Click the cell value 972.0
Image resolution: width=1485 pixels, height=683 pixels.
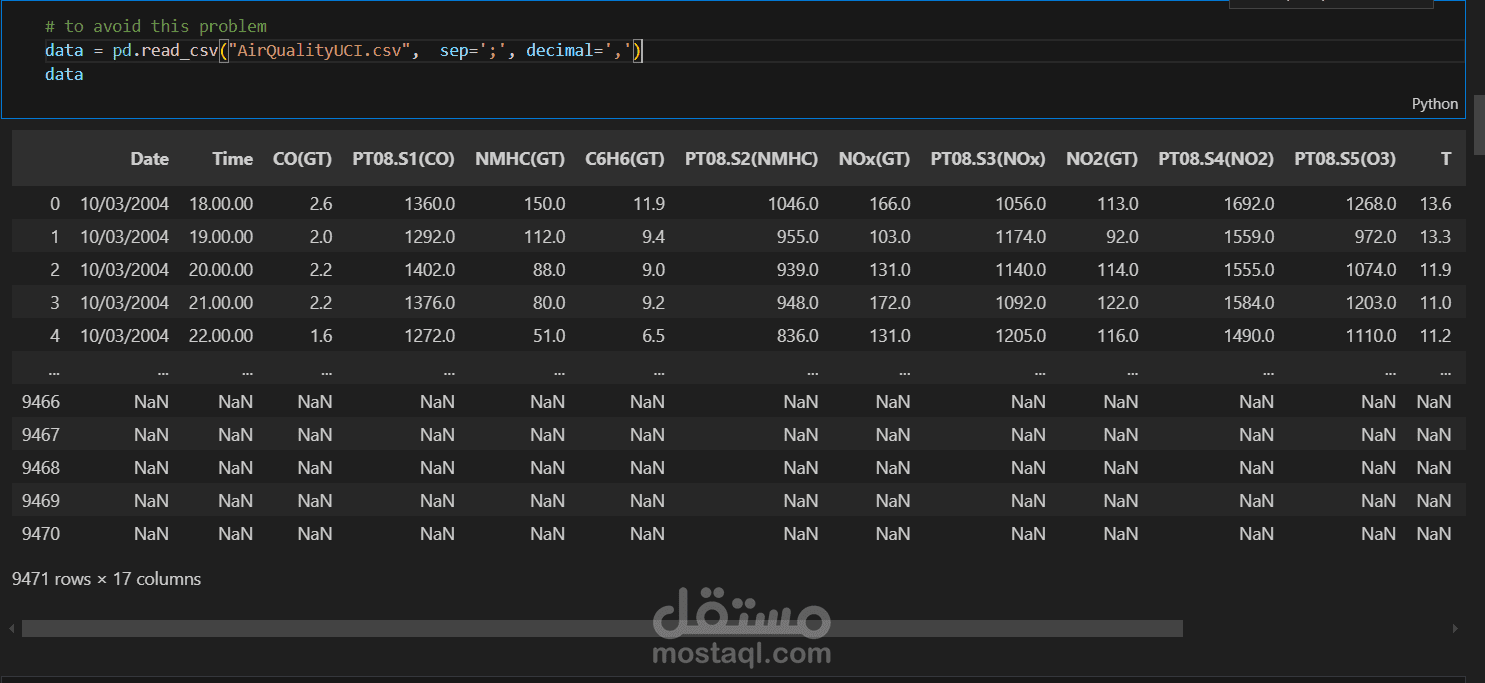coord(1375,237)
